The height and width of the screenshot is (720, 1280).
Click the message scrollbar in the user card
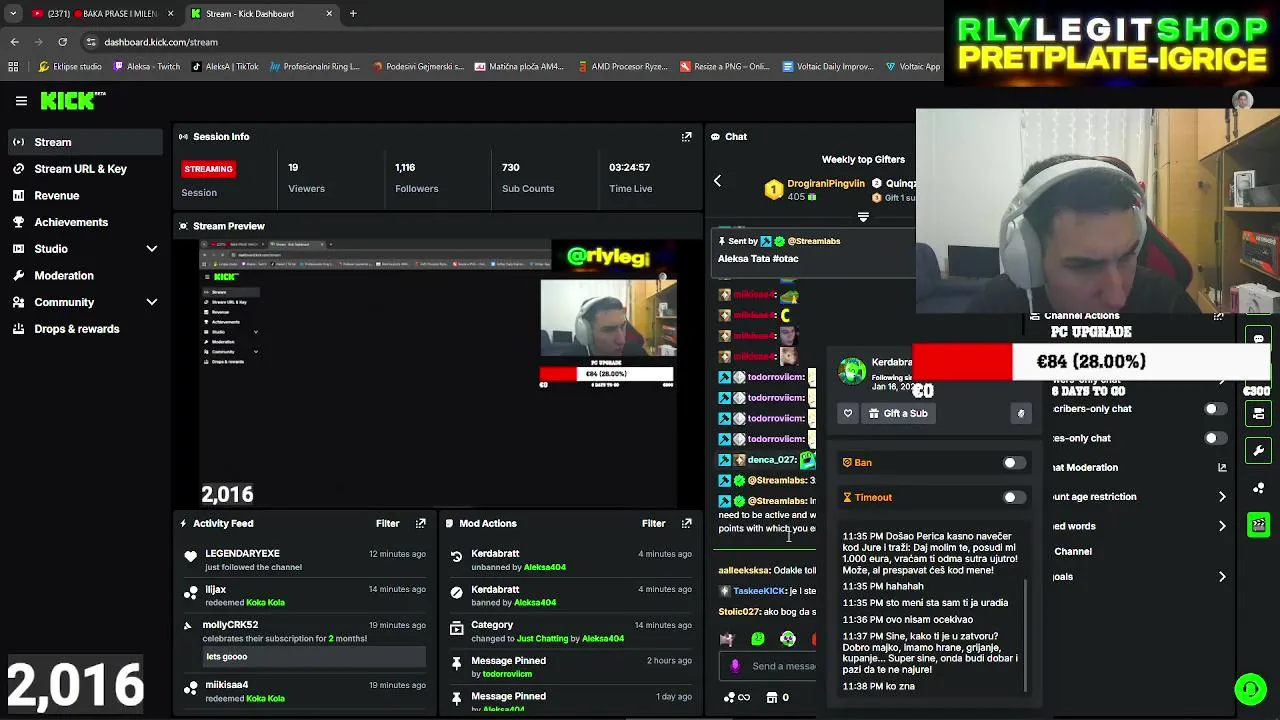click(x=1026, y=634)
